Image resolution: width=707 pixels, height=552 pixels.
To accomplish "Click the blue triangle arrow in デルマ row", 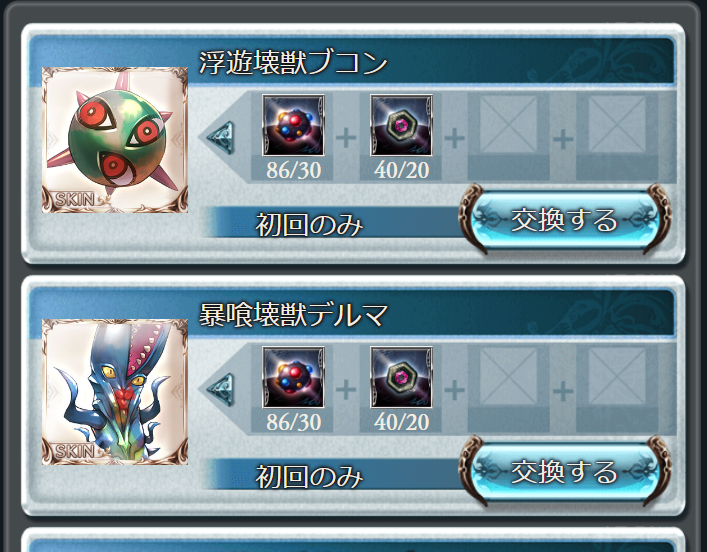I will [221, 390].
